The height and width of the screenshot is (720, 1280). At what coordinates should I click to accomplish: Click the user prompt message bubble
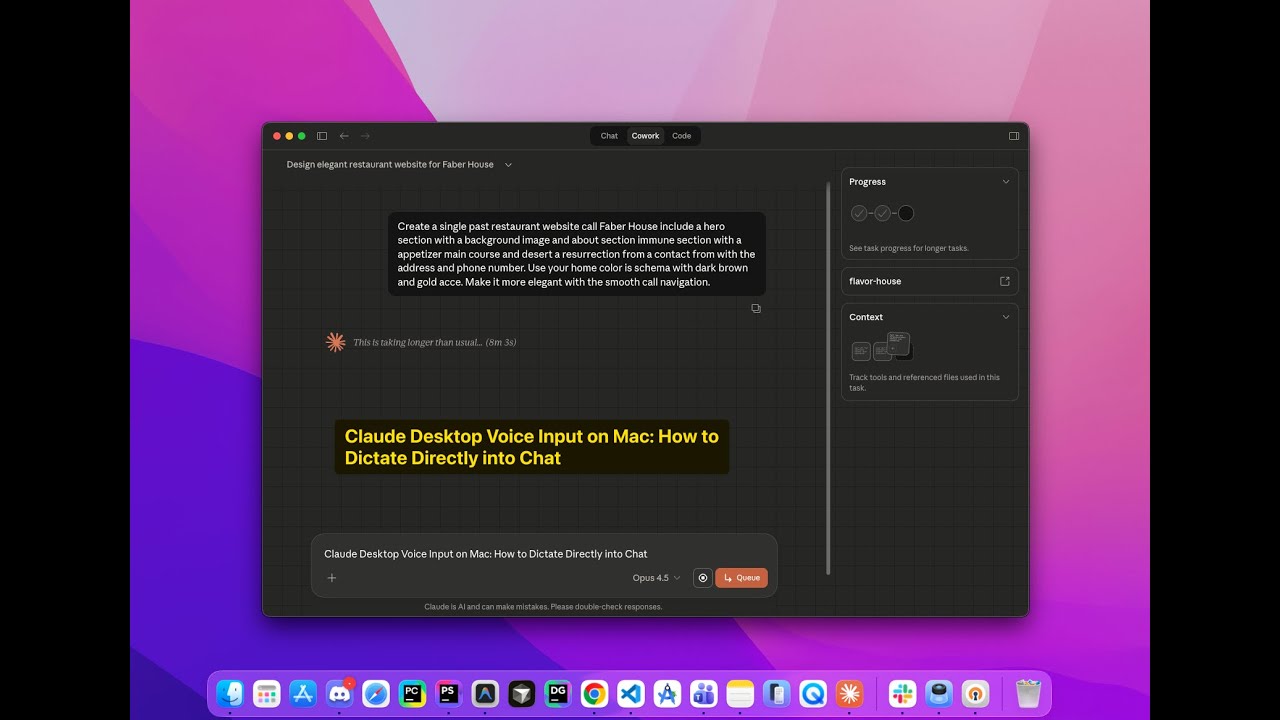point(577,254)
